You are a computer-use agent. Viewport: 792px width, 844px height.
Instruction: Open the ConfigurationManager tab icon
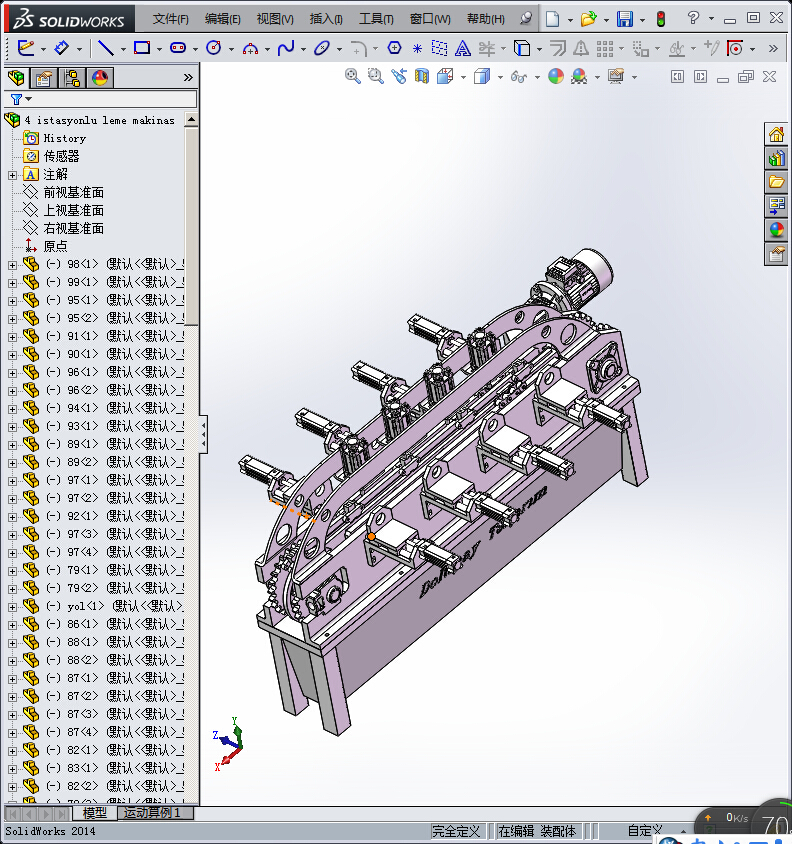pos(72,78)
